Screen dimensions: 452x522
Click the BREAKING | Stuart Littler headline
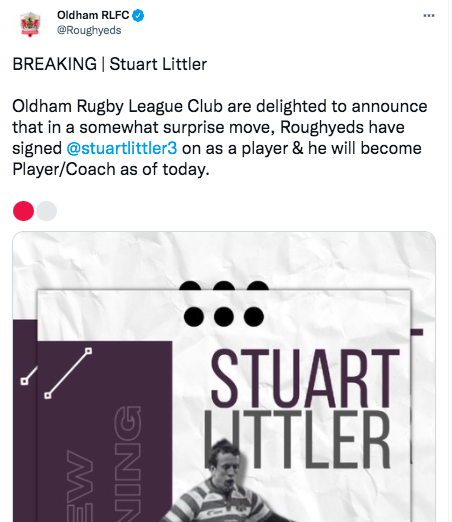click(110, 64)
